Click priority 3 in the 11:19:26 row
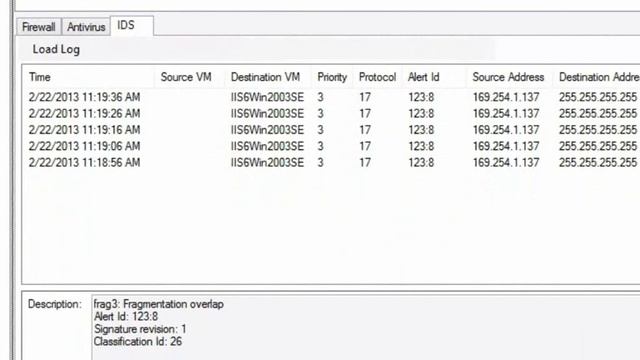640x360 pixels. (x=320, y=113)
